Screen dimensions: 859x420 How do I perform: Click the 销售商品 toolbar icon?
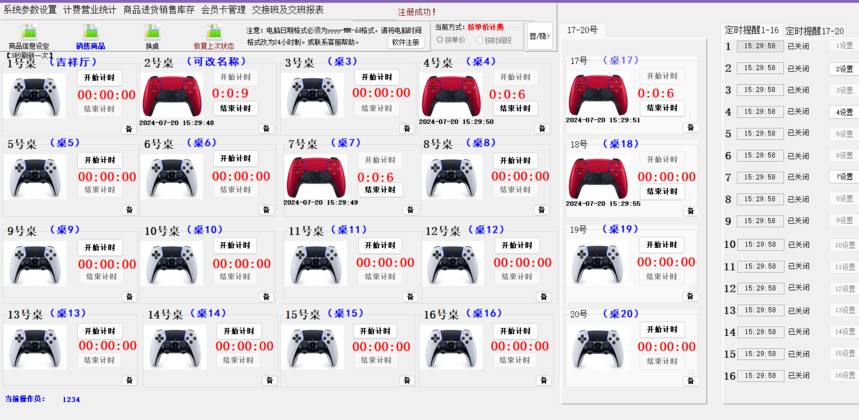(x=90, y=37)
